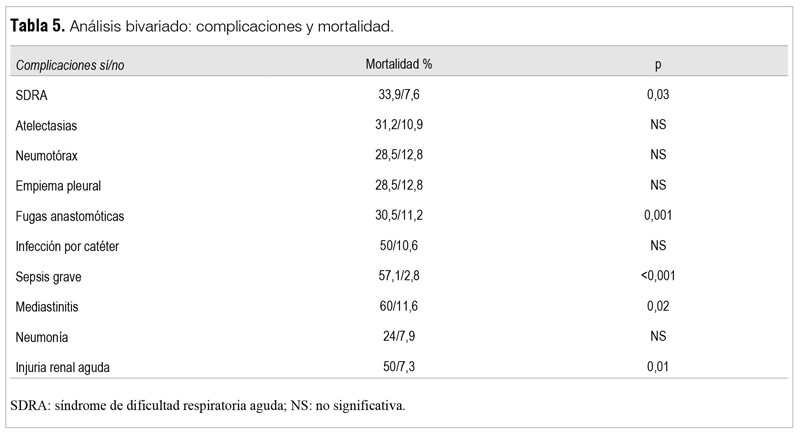
Task: Click the 'p' column header
Action: pyautogui.click(x=657, y=65)
